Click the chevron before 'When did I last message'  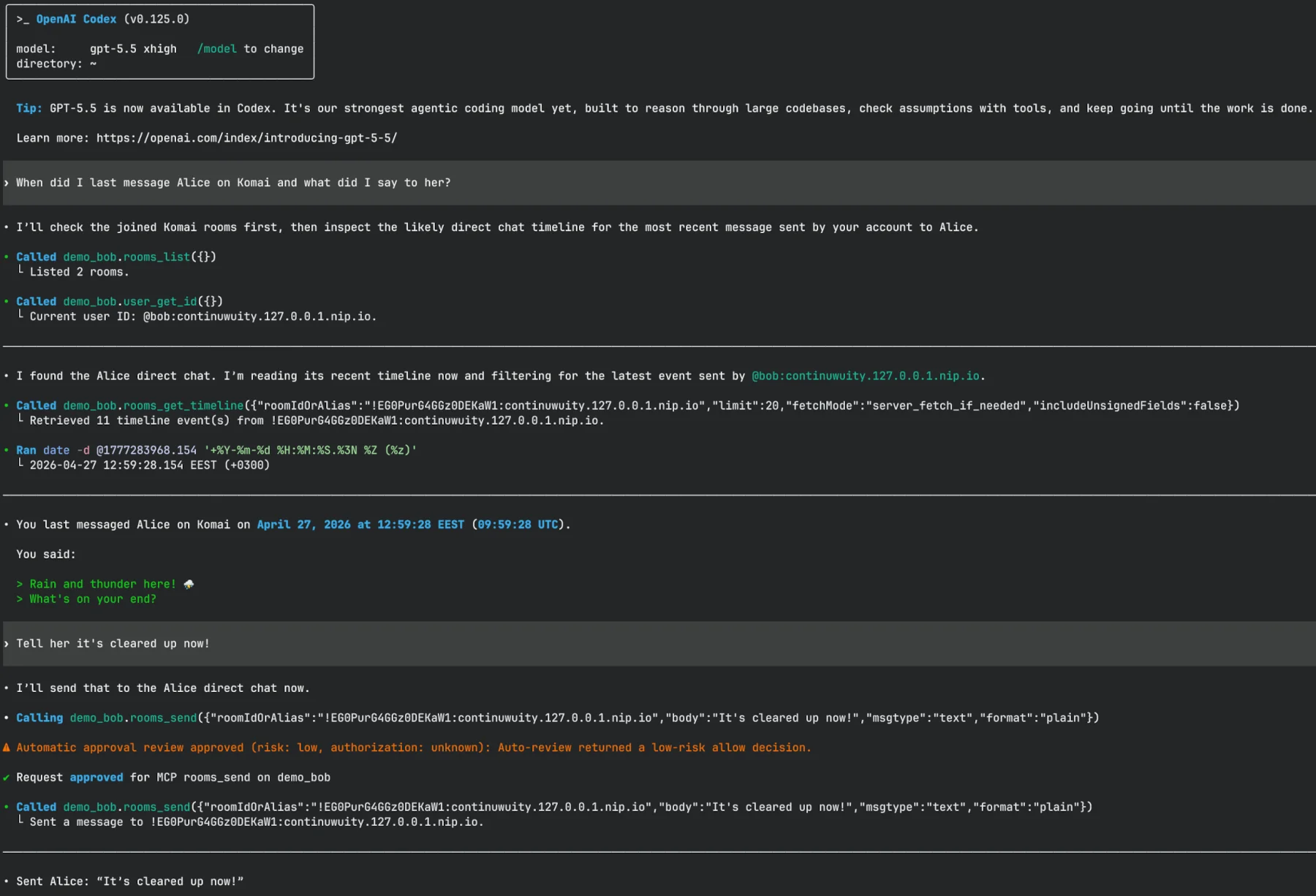pos(7,183)
